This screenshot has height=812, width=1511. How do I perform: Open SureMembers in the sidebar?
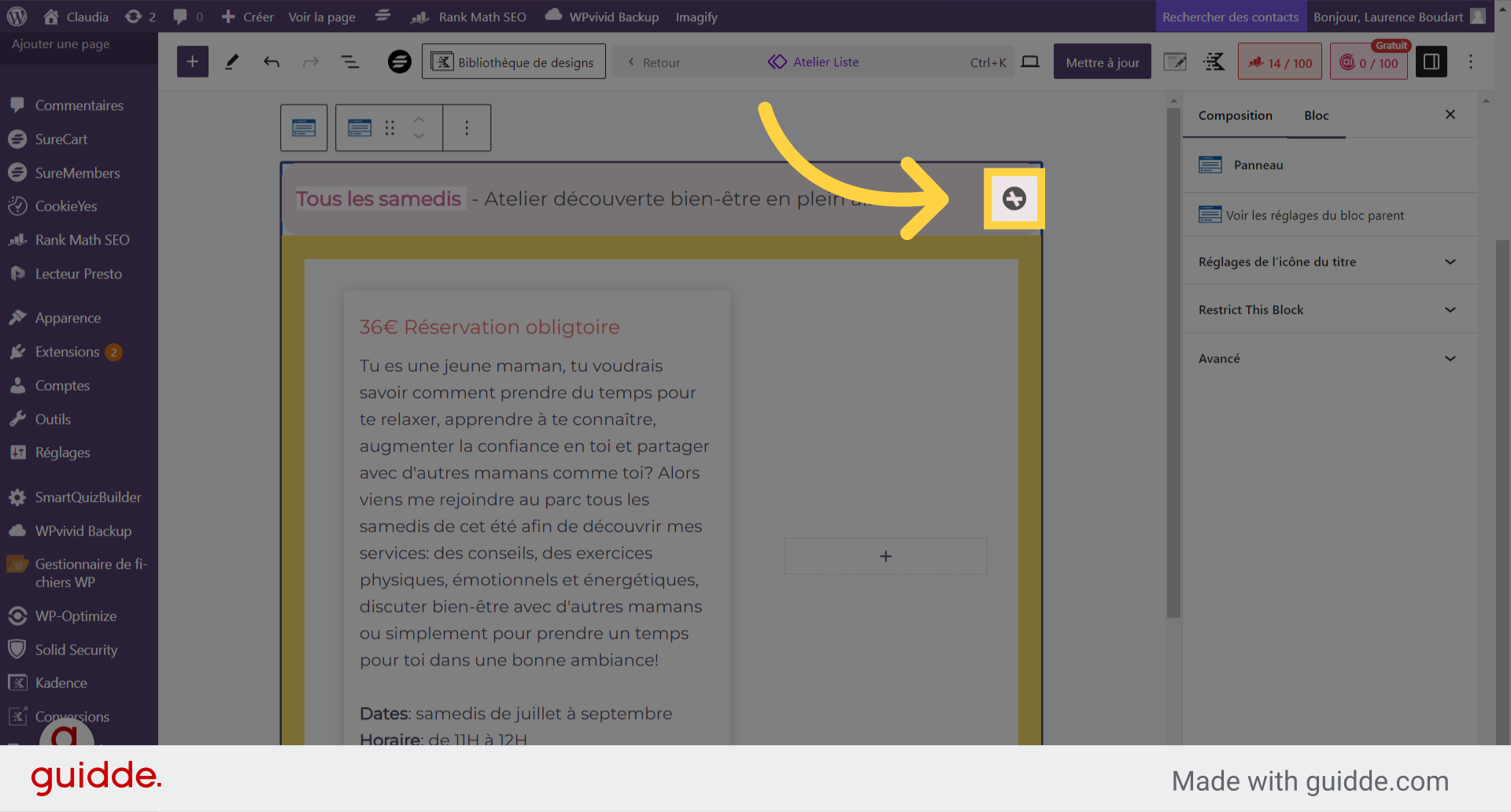click(79, 173)
